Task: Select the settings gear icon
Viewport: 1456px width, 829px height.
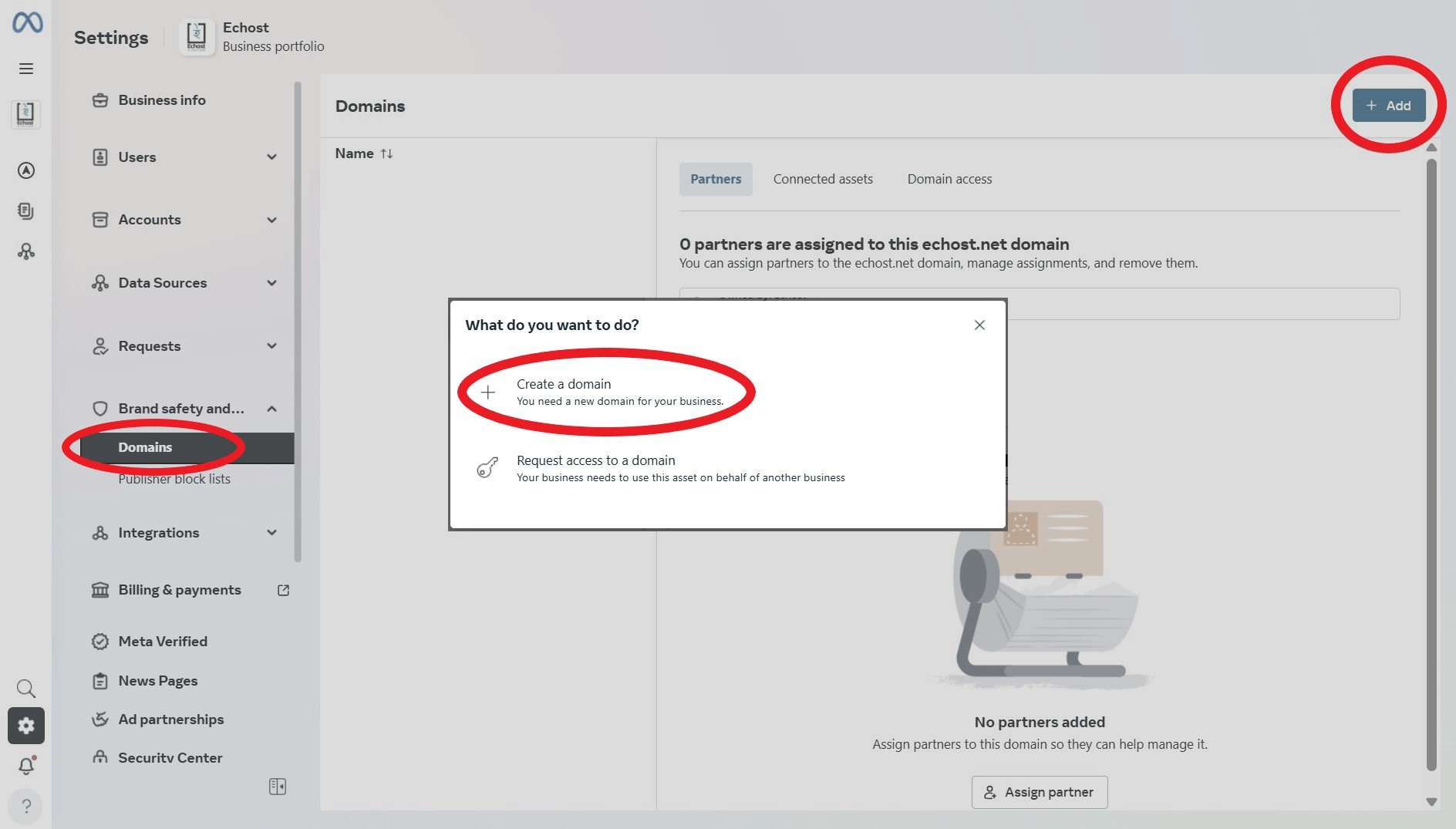Action: click(26, 726)
